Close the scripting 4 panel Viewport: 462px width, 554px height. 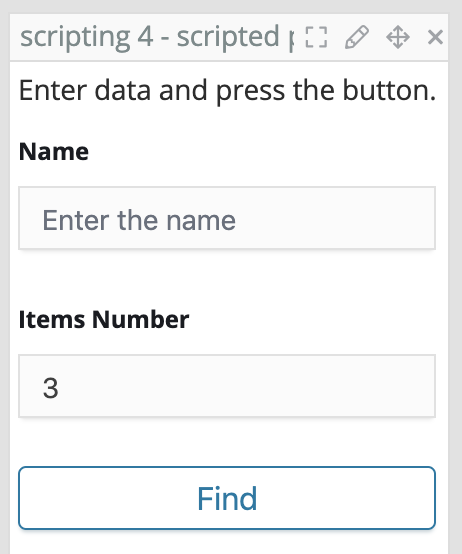pos(435,37)
